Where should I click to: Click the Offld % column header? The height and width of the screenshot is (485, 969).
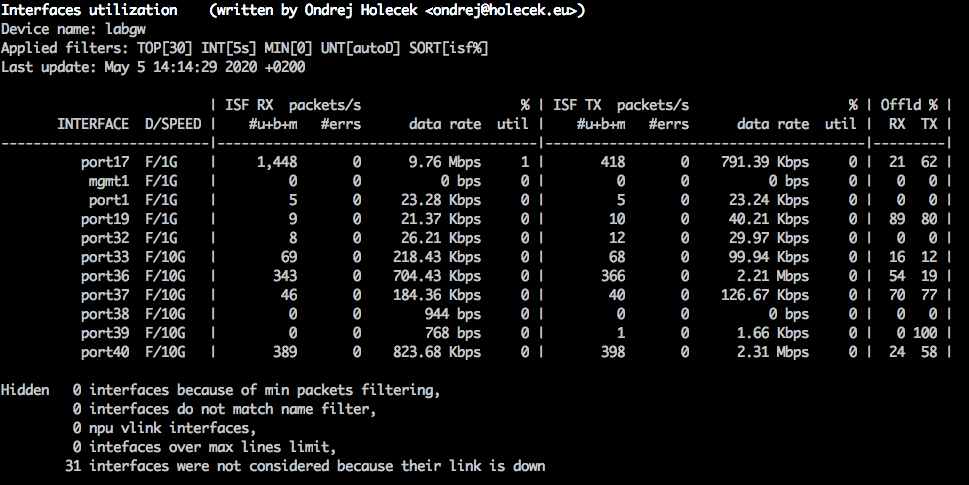908,105
